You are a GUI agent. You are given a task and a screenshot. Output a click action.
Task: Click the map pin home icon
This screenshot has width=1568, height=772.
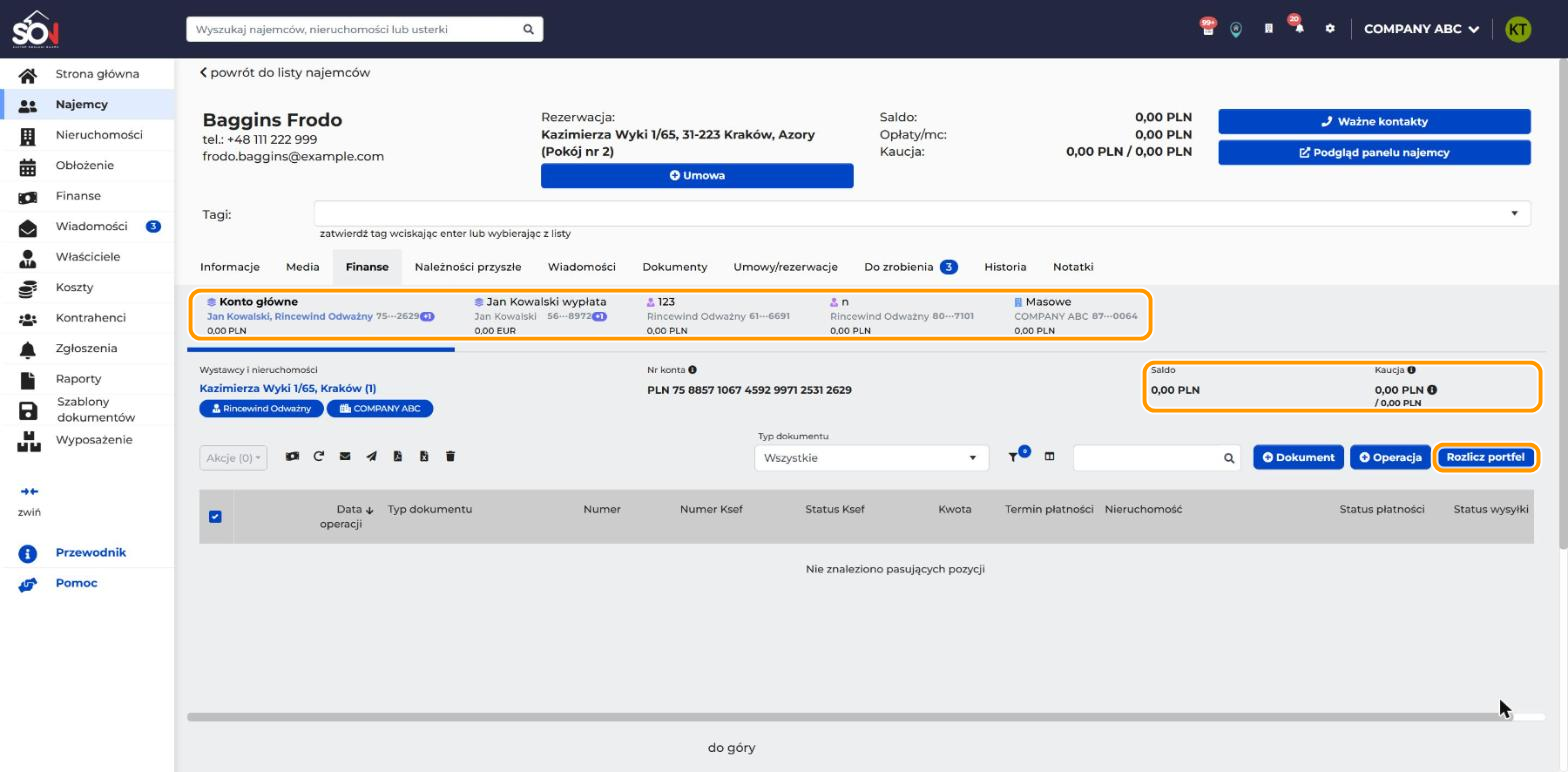(x=1236, y=29)
